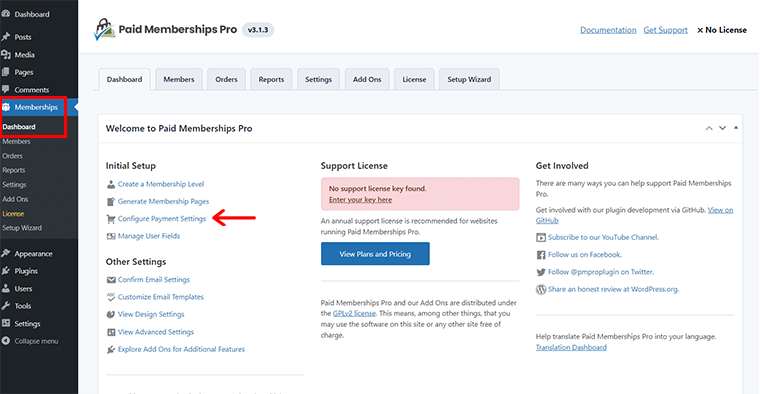The width and height of the screenshot is (760, 394).
Task: Click the envelope icon beside Confirm Email Settings
Action: pyautogui.click(x=111, y=280)
